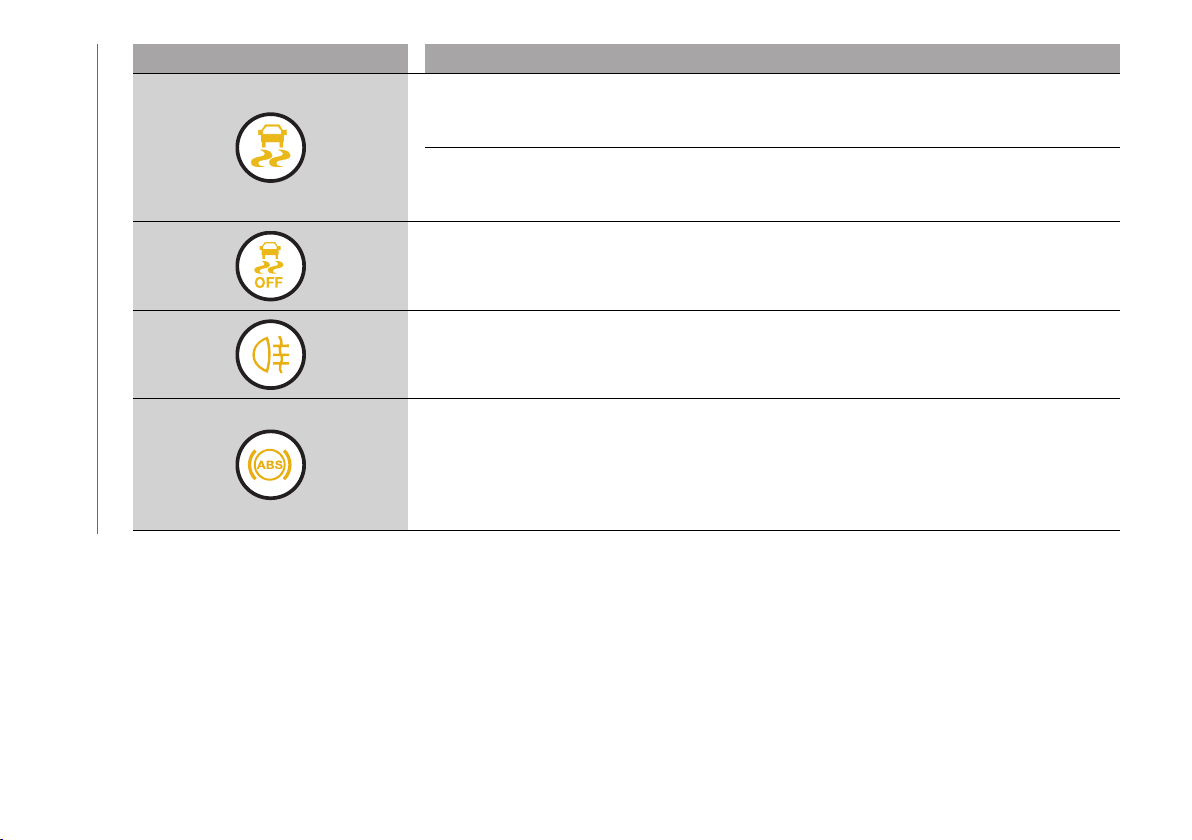Click the "OFF" text inside the skid icon

click(269, 282)
